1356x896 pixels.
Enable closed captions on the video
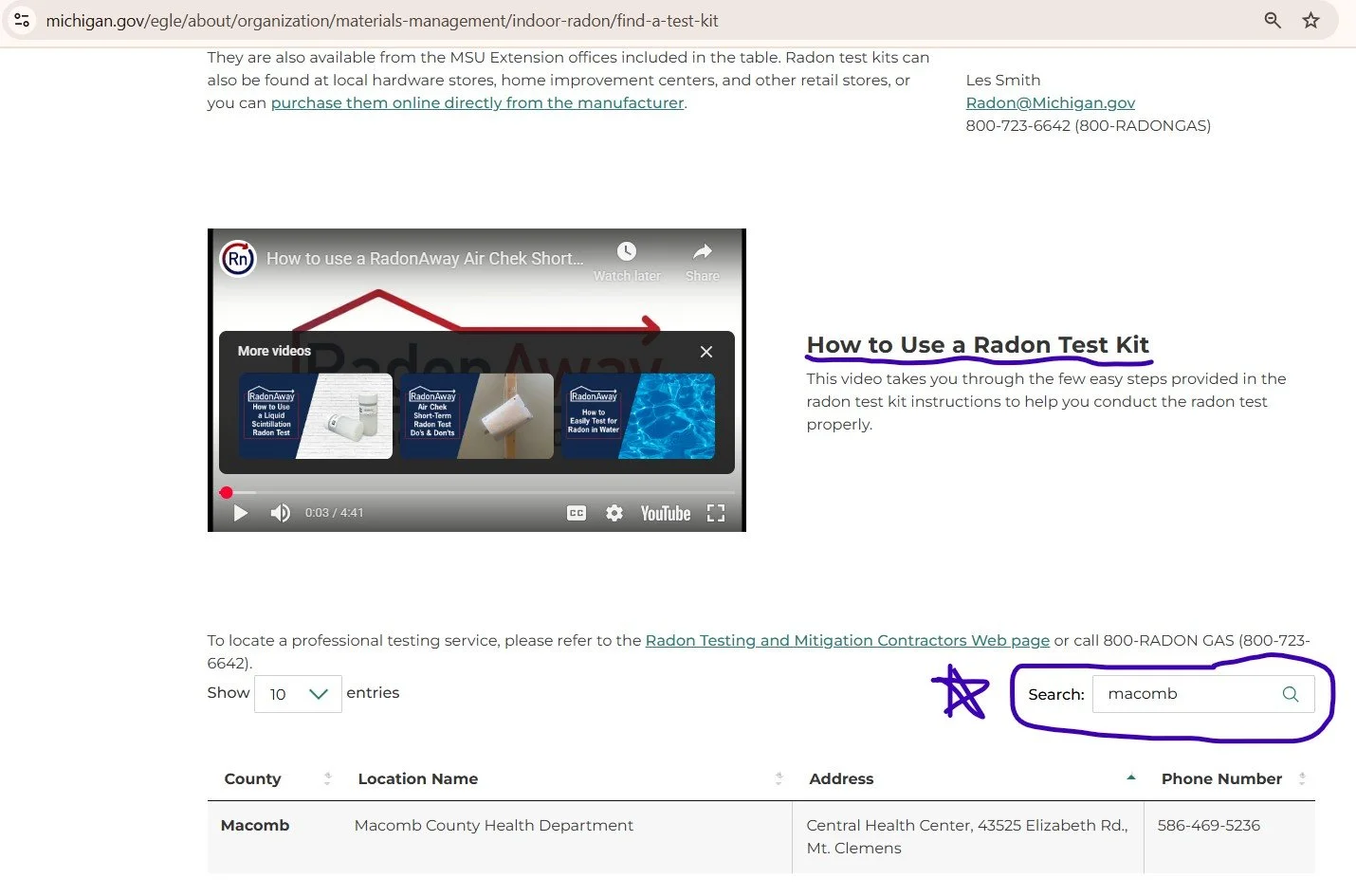[x=576, y=512]
